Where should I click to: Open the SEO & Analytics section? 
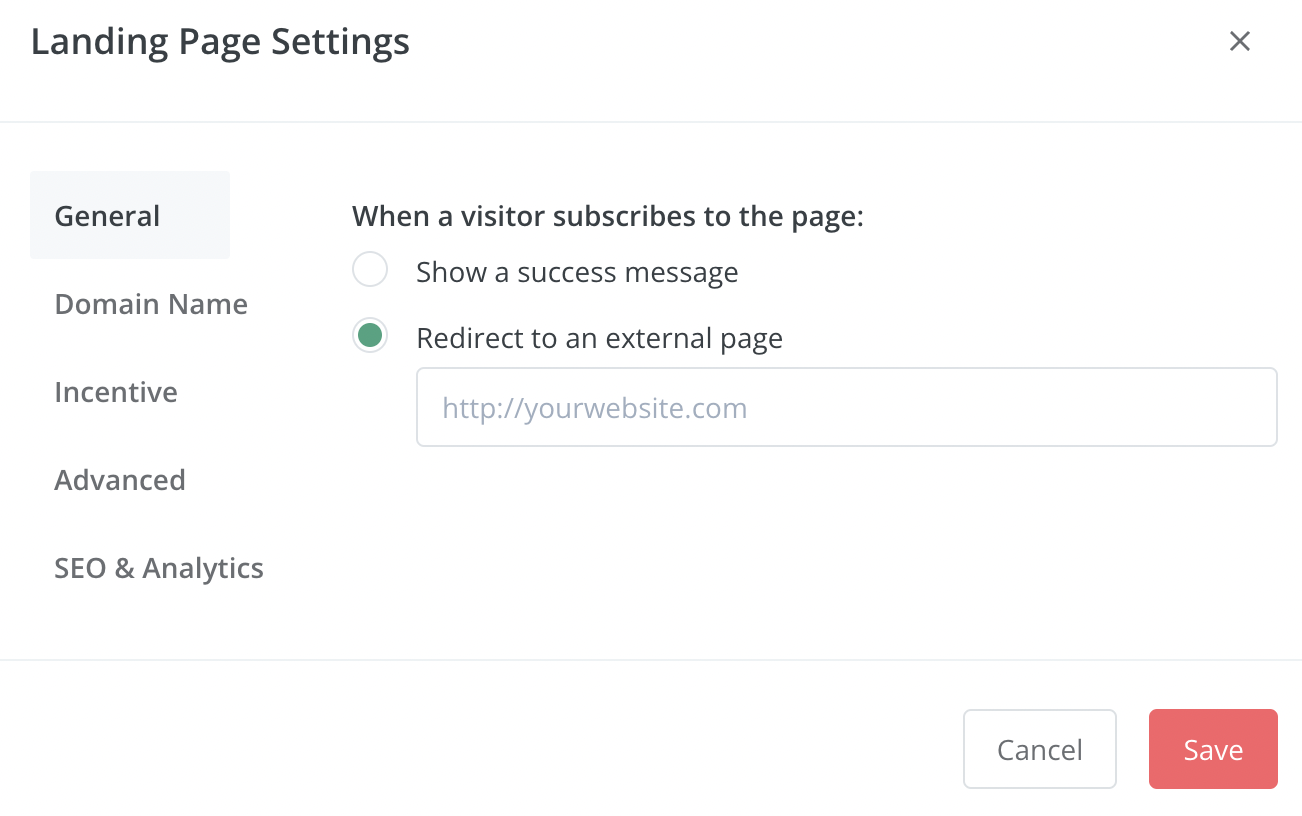(159, 568)
